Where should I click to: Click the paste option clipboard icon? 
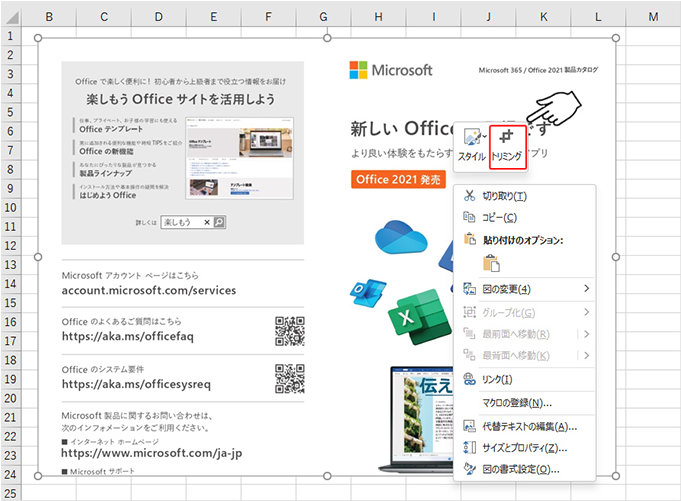[x=491, y=263]
